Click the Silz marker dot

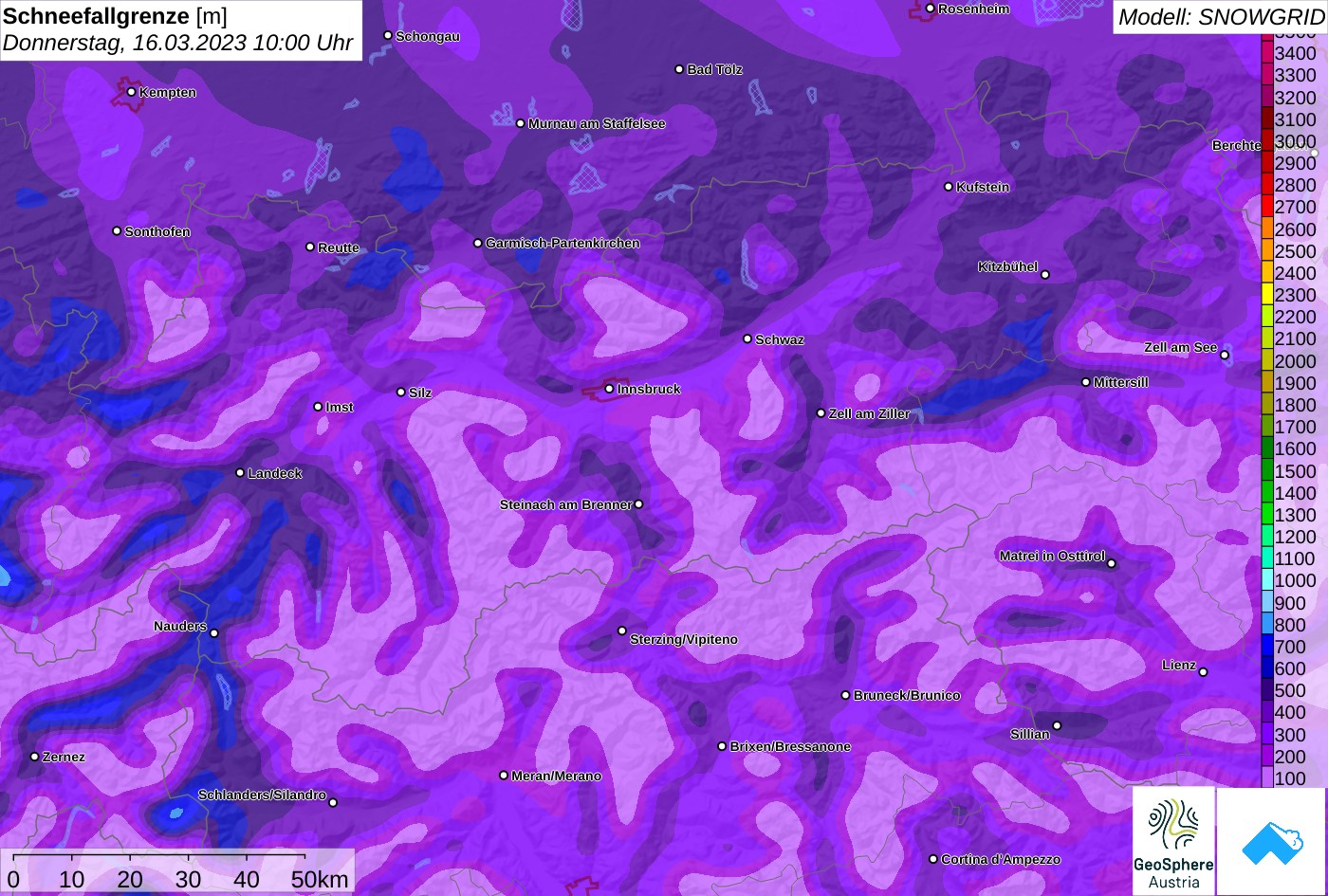[x=401, y=392]
